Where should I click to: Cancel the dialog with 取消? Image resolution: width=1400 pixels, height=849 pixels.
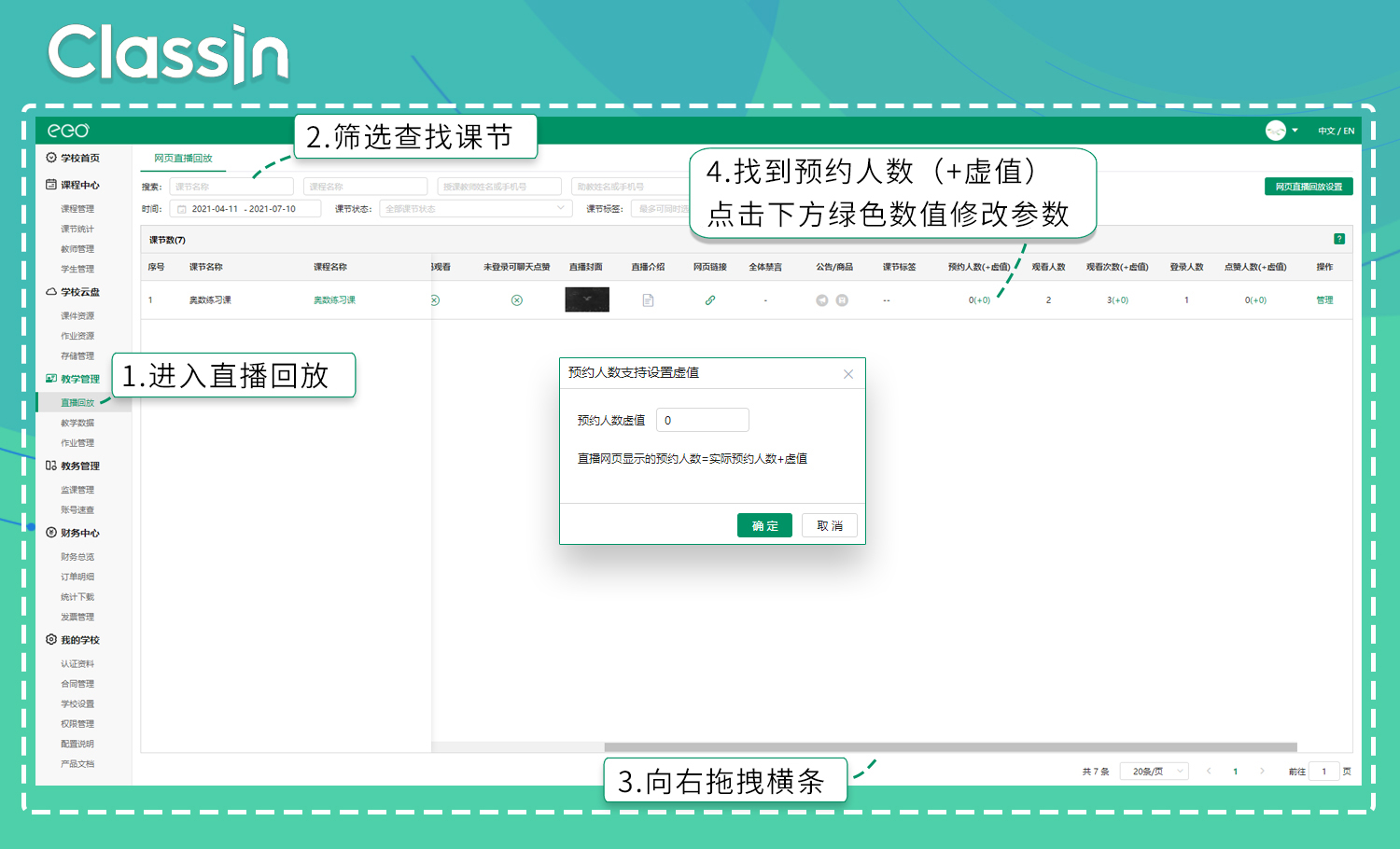[x=830, y=525]
